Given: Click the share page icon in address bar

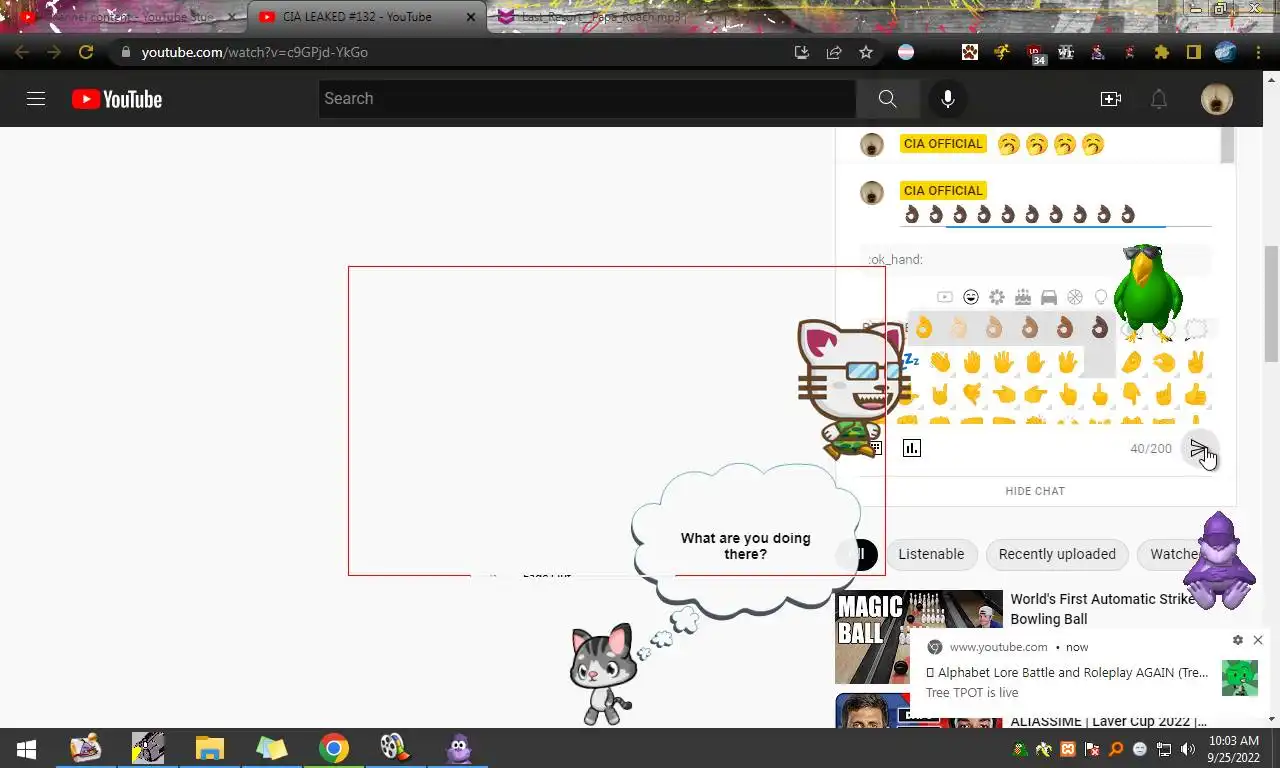Looking at the screenshot, I should pos(834,52).
